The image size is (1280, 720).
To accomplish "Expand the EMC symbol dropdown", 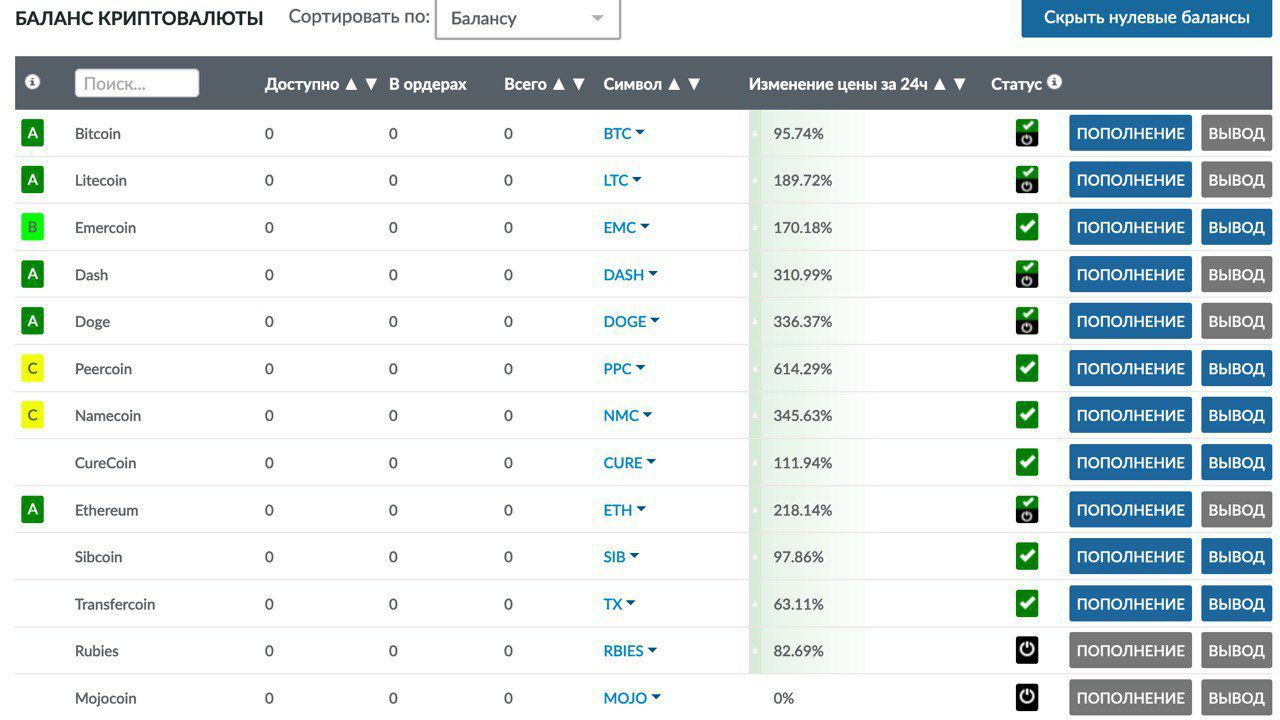I will coord(626,227).
